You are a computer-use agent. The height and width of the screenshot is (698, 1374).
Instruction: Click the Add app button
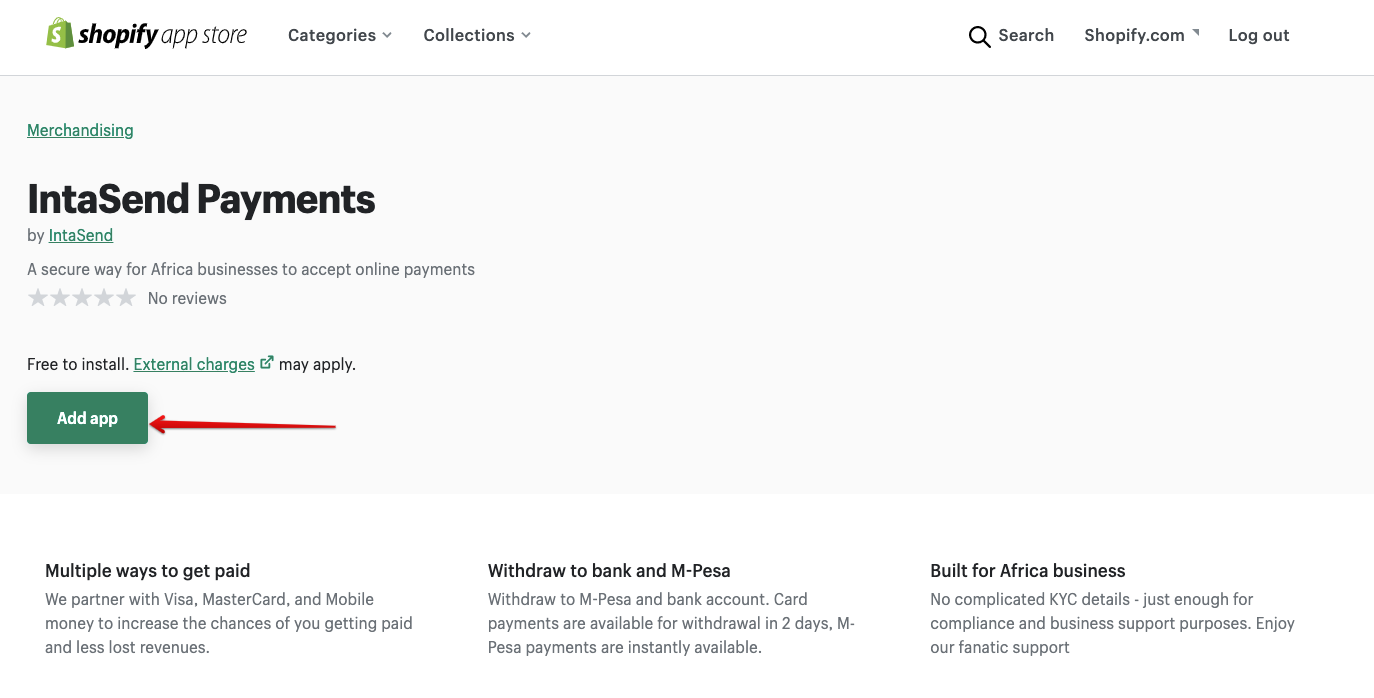click(x=87, y=418)
